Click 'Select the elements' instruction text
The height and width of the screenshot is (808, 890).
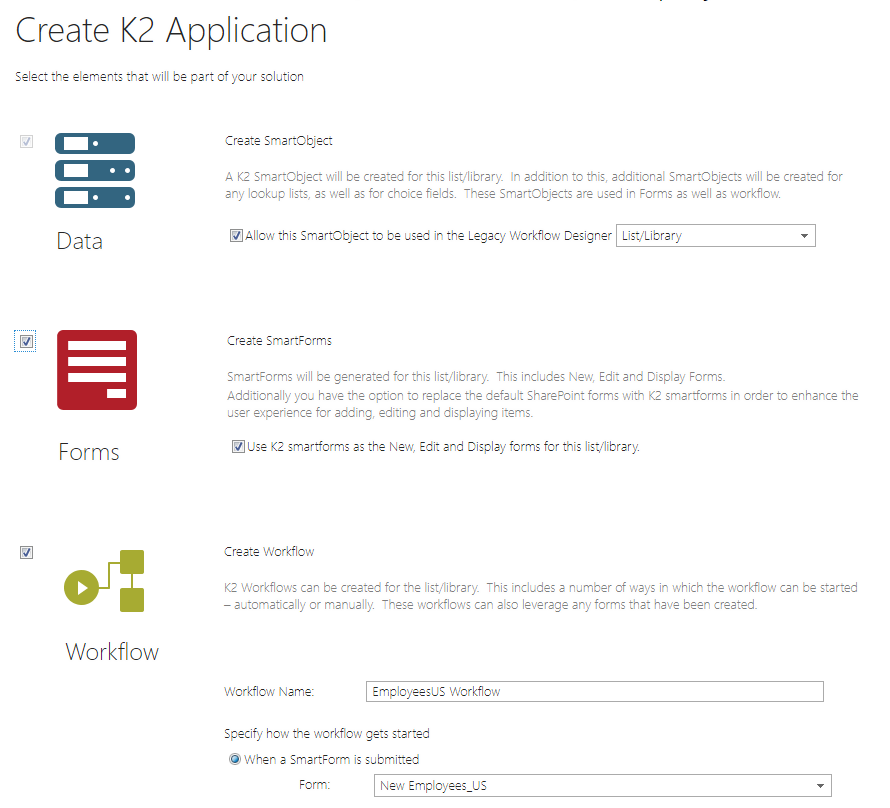(159, 77)
